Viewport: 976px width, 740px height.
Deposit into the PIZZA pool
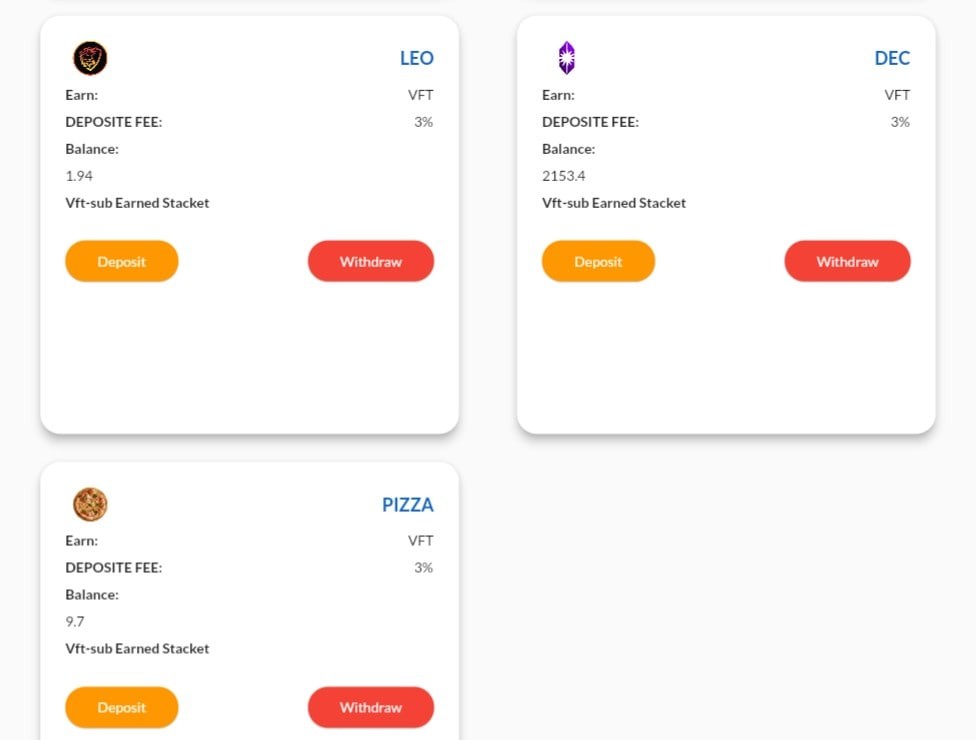pos(122,707)
